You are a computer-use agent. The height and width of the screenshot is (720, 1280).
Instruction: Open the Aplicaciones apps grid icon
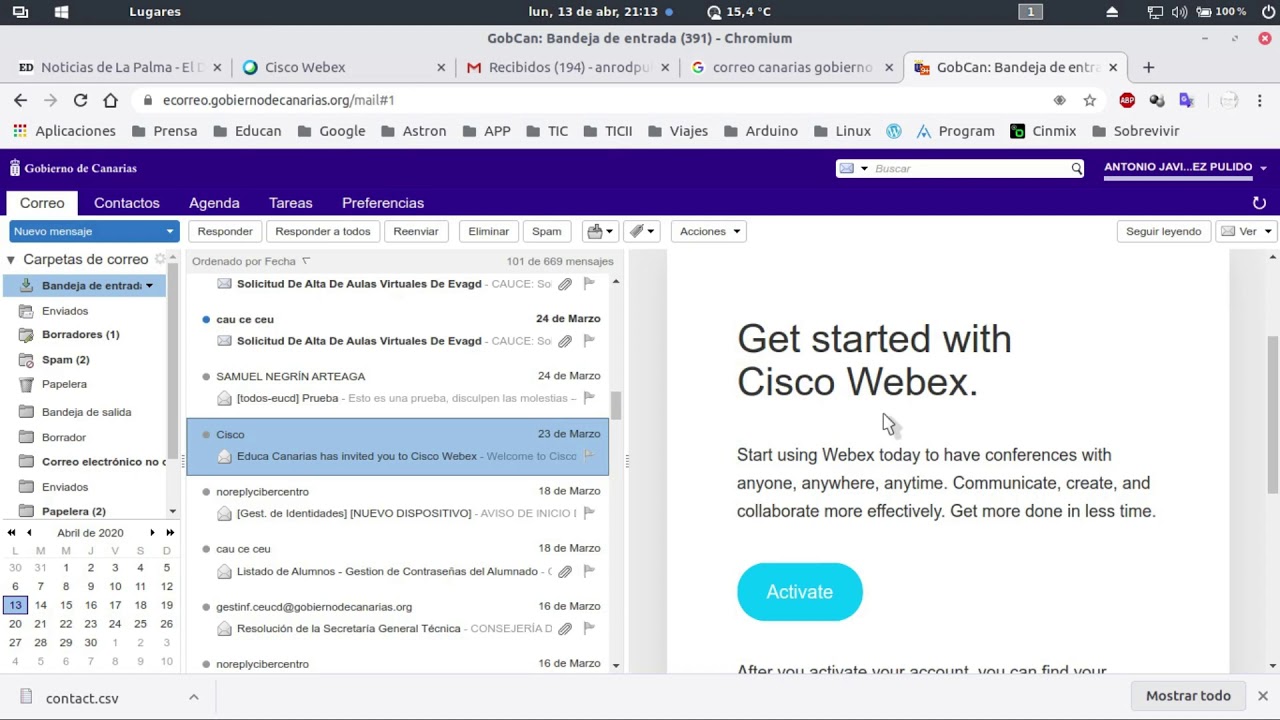pos(20,131)
